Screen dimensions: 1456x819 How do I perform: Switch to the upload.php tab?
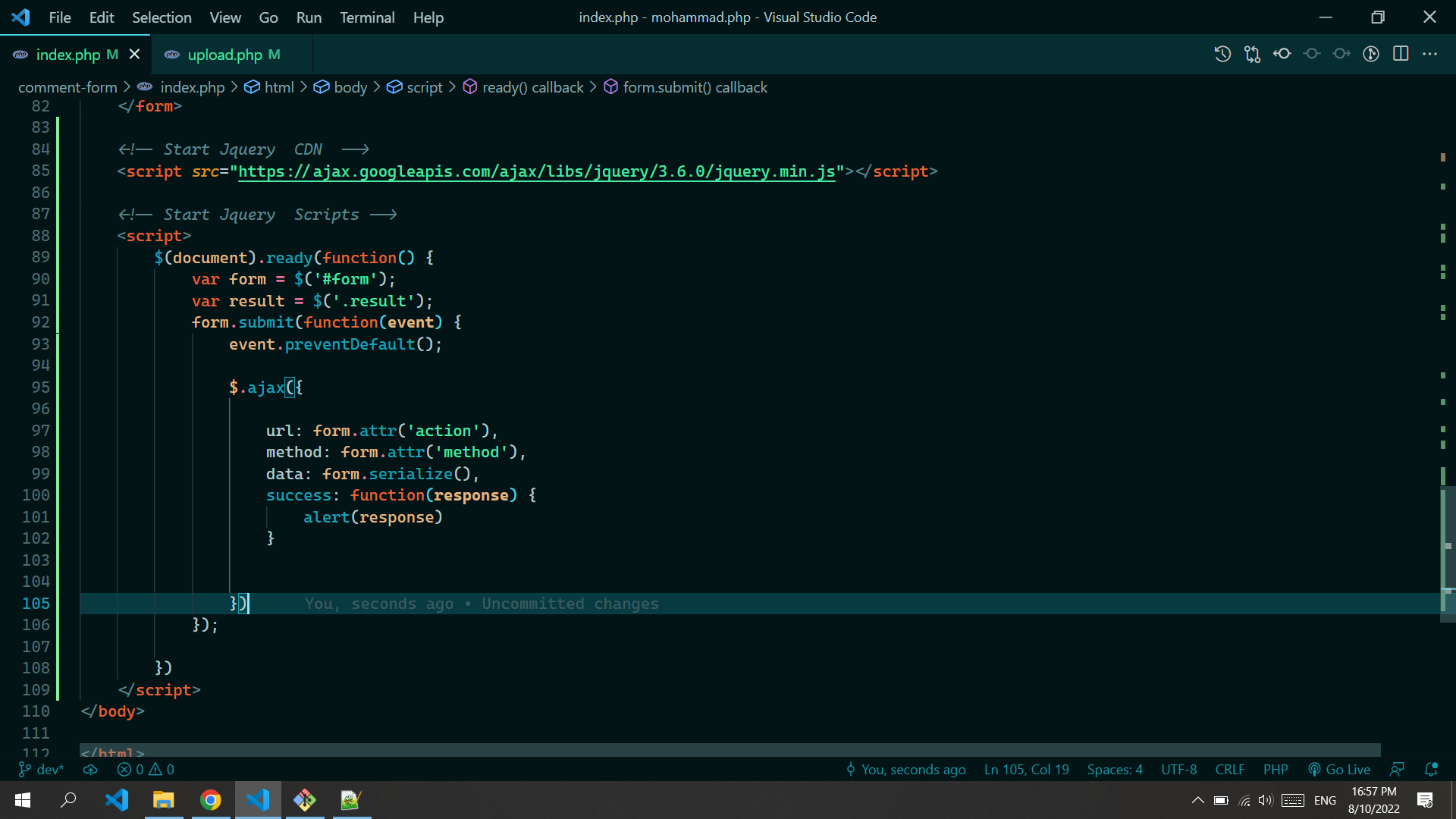tap(232, 55)
